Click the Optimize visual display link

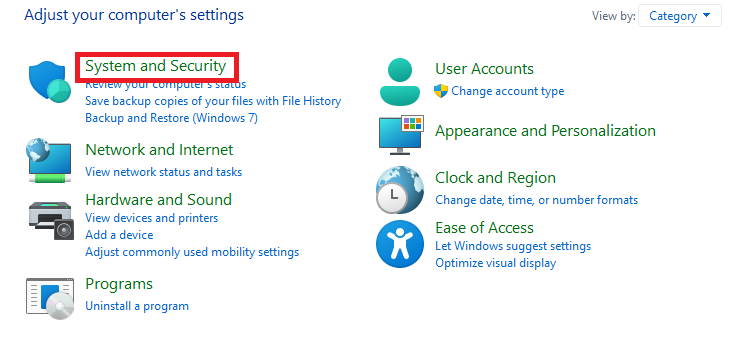(x=496, y=263)
